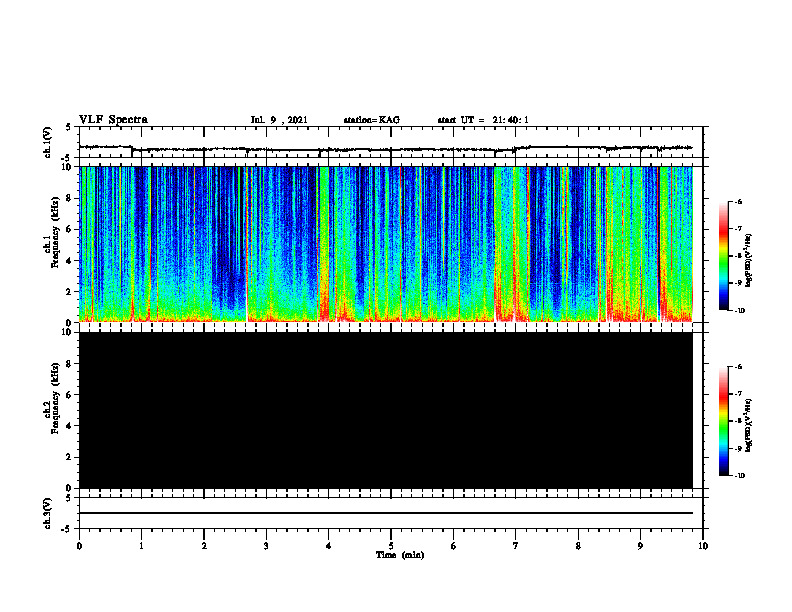The width and height of the screenshot is (792, 612).
Task: Click the ch.1 voltage waveform trace panel
Action: [x=390, y=142]
